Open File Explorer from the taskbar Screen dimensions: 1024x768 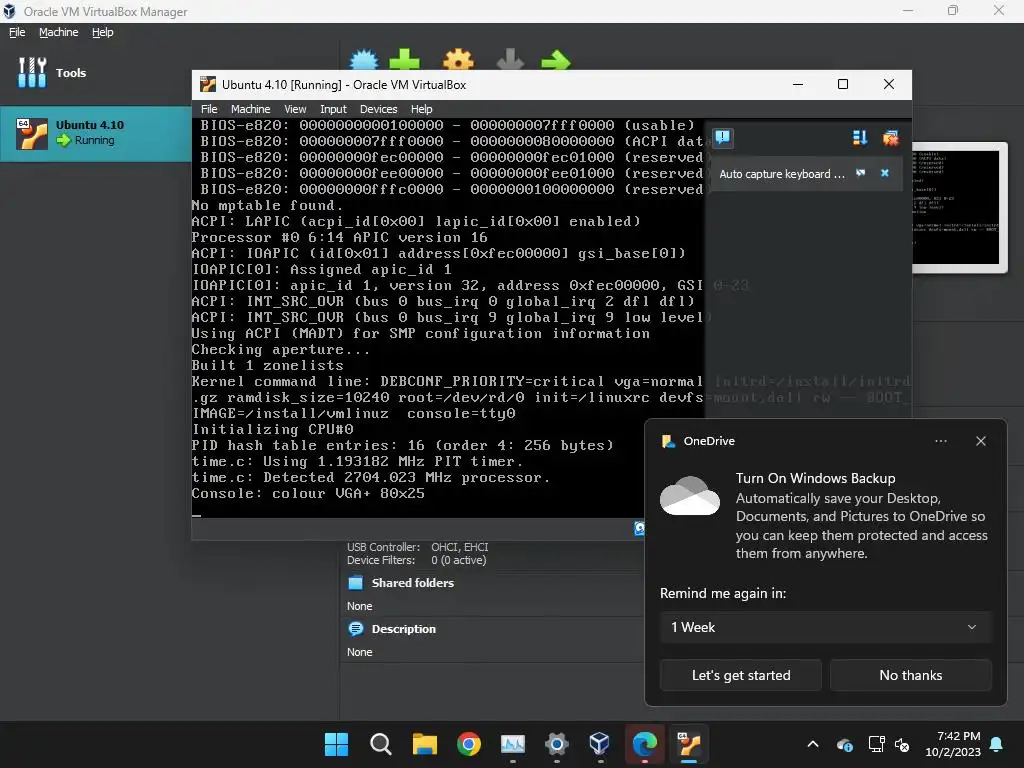click(x=424, y=744)
